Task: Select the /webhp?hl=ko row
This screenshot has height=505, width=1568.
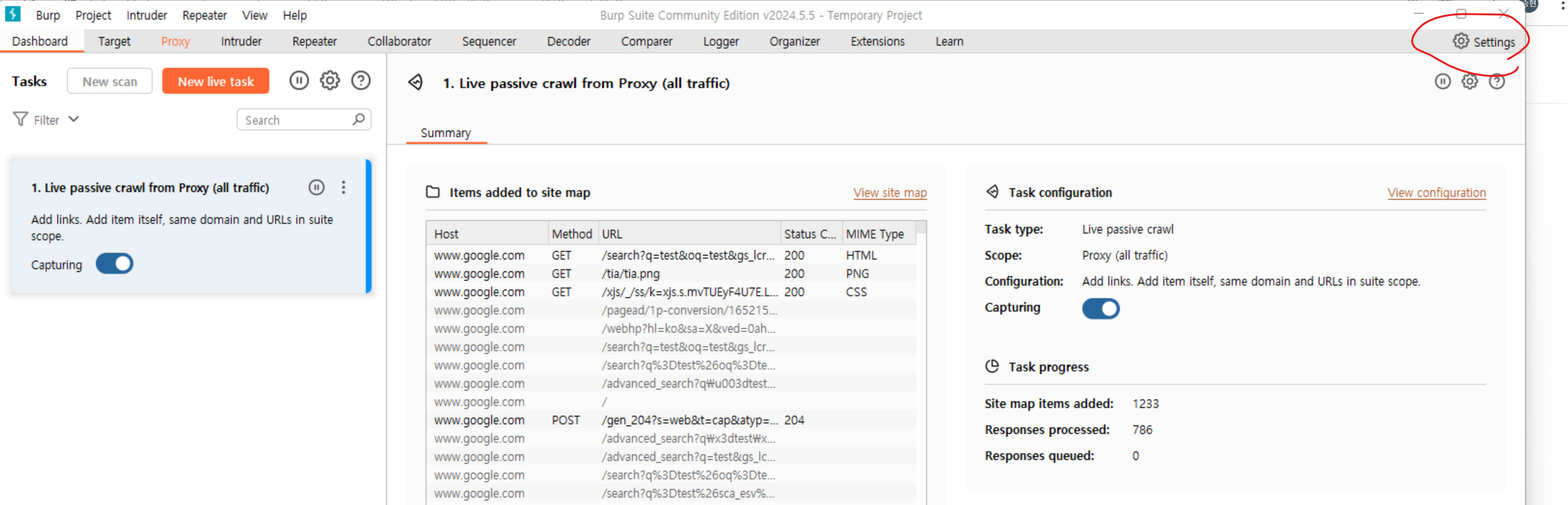Action: coord(671,328)
